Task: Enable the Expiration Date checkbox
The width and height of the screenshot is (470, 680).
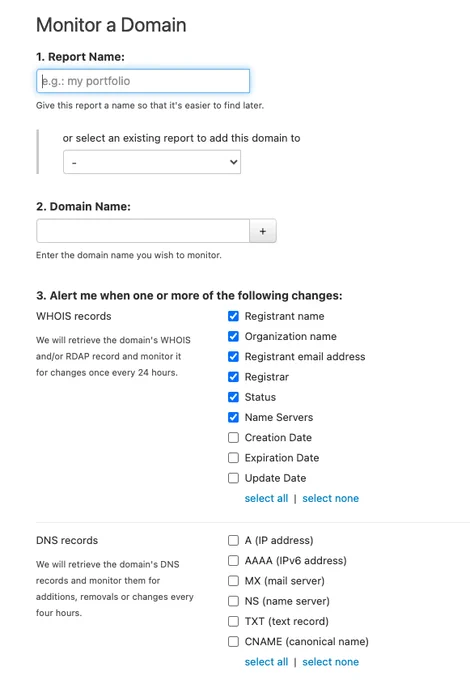Action: pos(233,458)
